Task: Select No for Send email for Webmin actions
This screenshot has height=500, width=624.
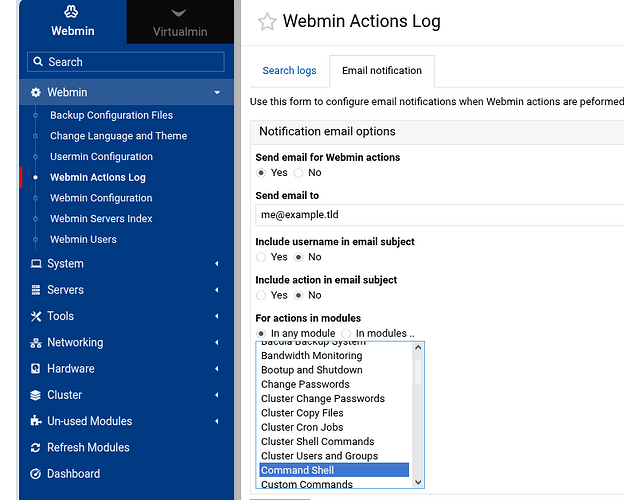Action: tap(299, 173)
